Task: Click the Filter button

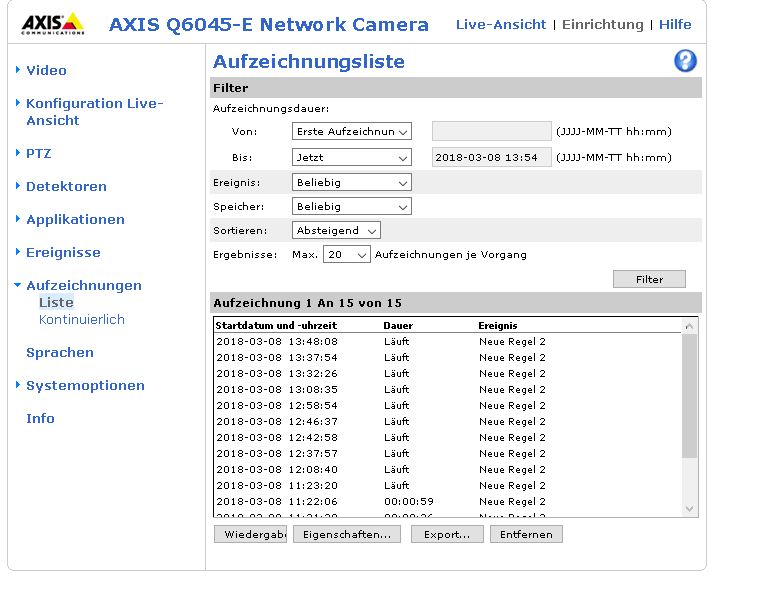Action: 649,279
